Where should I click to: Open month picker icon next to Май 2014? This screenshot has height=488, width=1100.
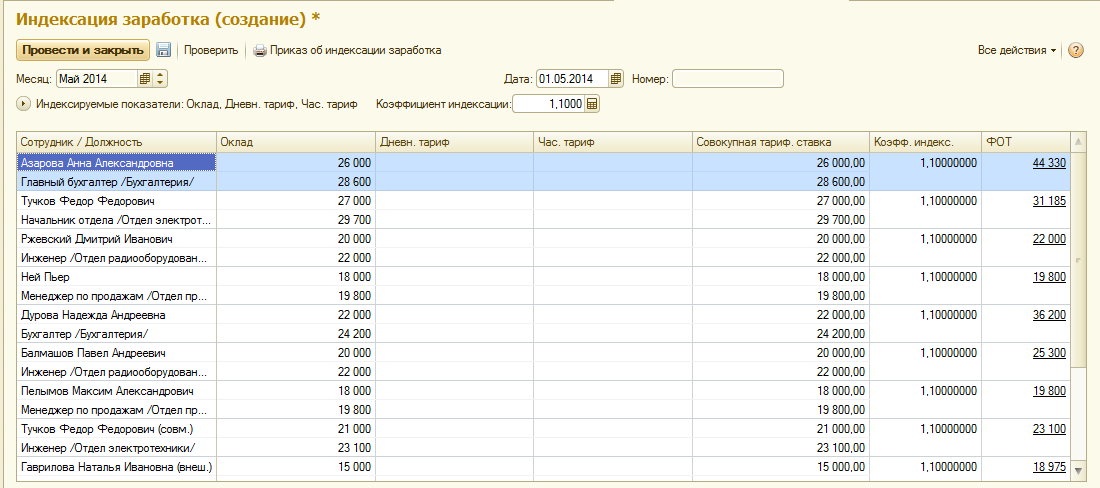pos(145,78)
